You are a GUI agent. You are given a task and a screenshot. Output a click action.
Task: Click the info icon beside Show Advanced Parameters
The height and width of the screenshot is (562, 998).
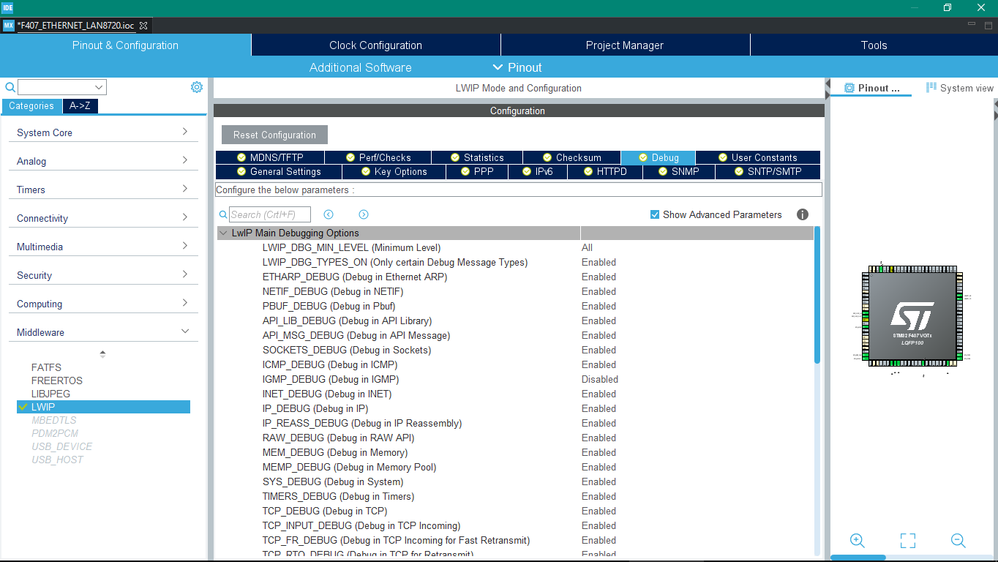pyautogui.click(x=803, y=214)
